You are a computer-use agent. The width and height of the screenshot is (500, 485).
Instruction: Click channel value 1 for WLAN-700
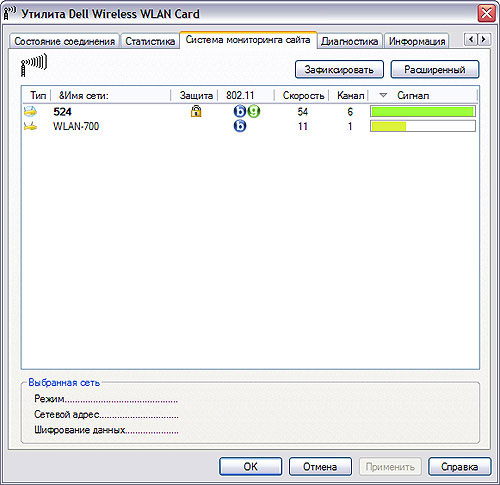[350, 126]
